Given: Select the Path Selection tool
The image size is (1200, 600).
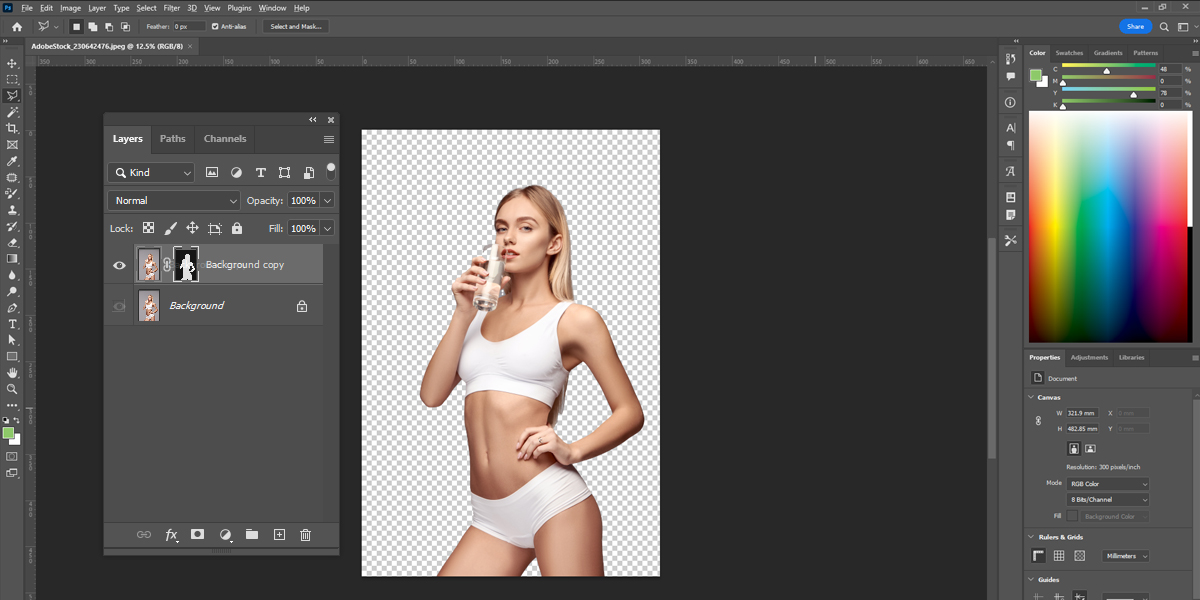Looking at the screenshot, I should tap(12, 340).
